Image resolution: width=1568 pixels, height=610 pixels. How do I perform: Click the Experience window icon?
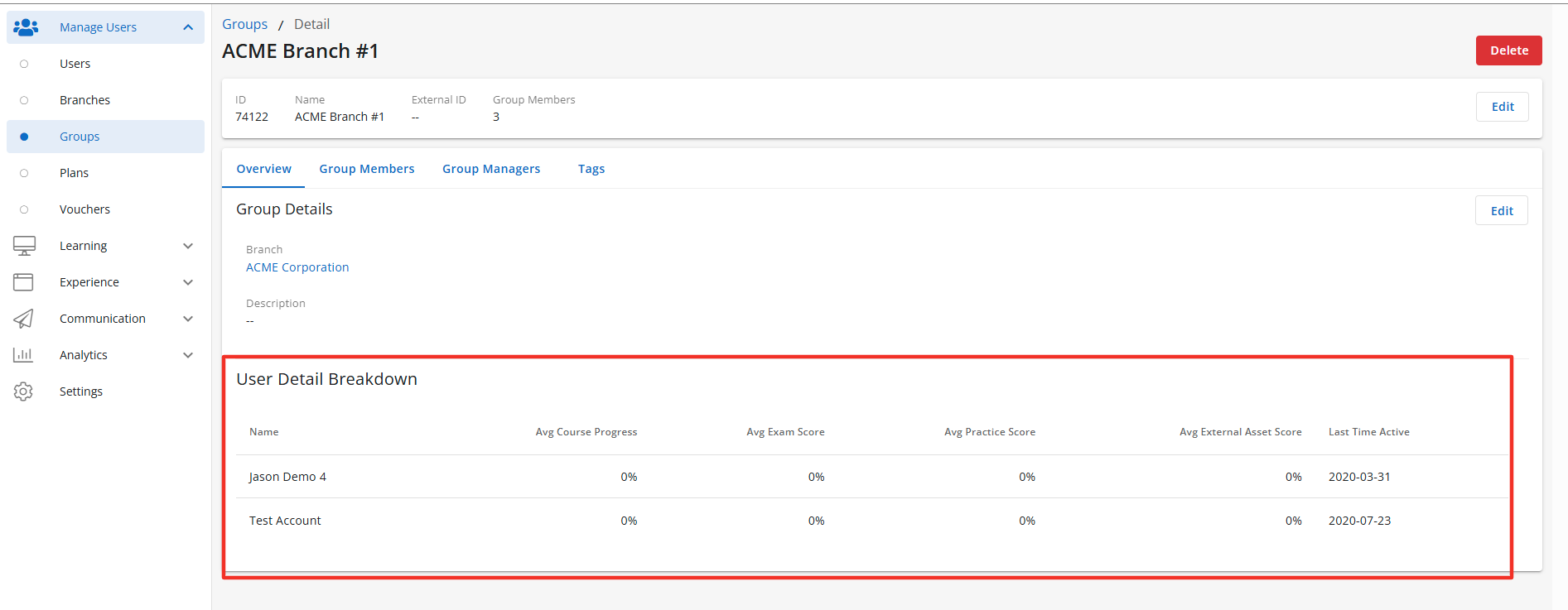click(23, 282)
